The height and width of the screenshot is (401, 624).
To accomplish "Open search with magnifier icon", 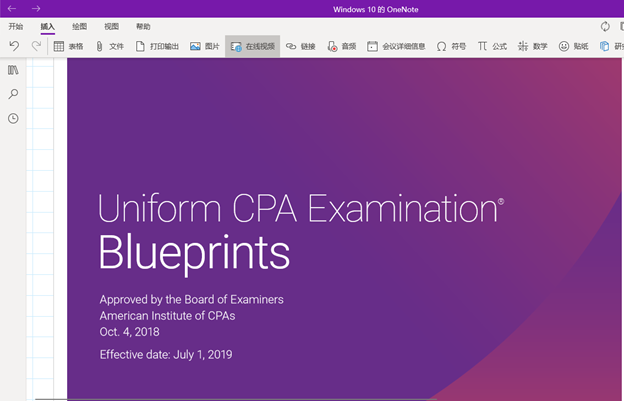I will [x=13, y=94].
